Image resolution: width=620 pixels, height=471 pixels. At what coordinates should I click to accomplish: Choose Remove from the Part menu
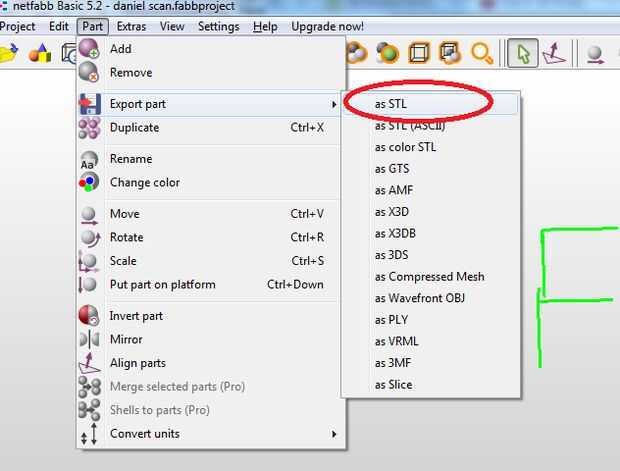(211, 72)
